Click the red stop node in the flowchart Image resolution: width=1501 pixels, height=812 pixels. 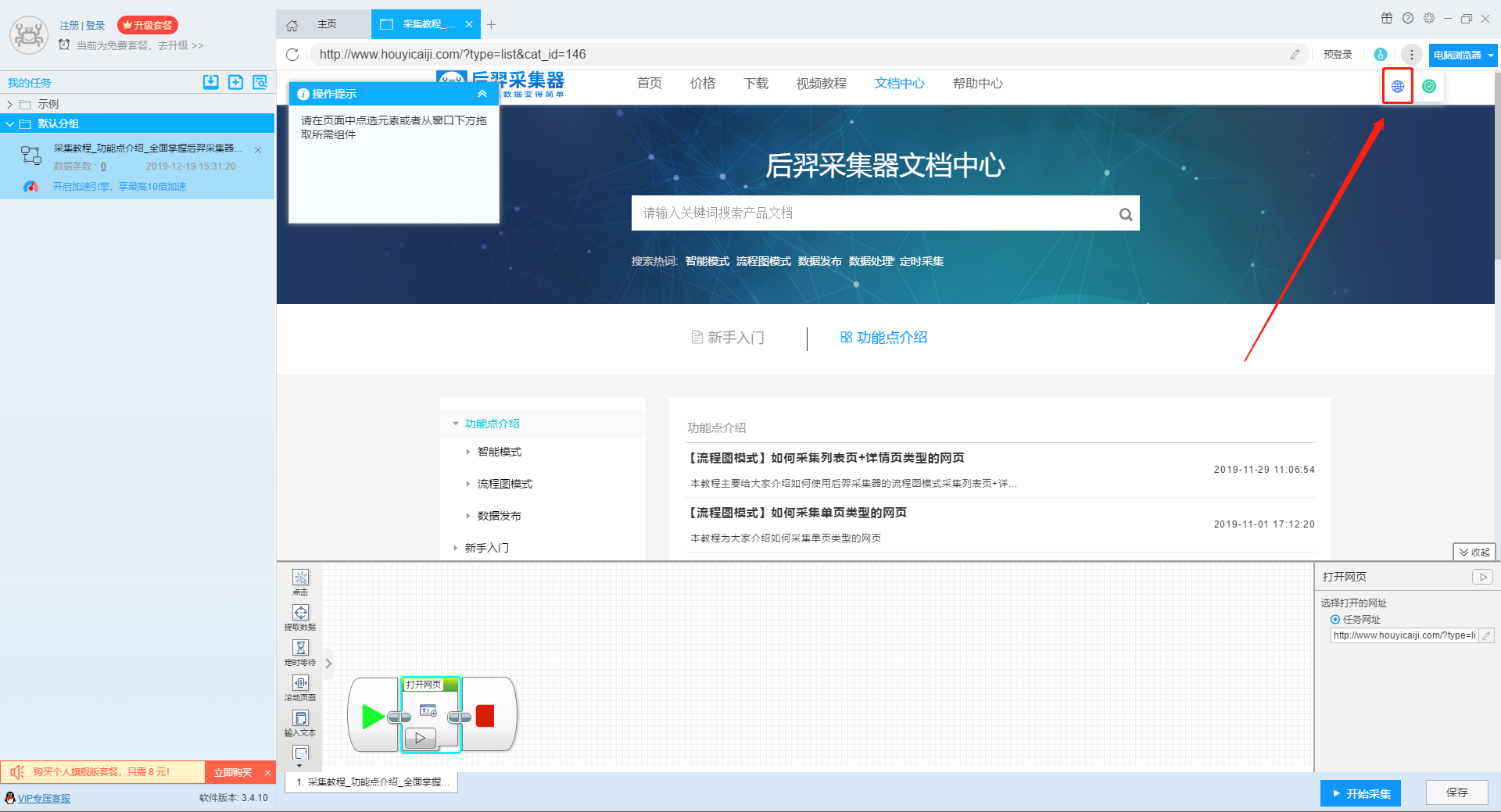point(485,716)
